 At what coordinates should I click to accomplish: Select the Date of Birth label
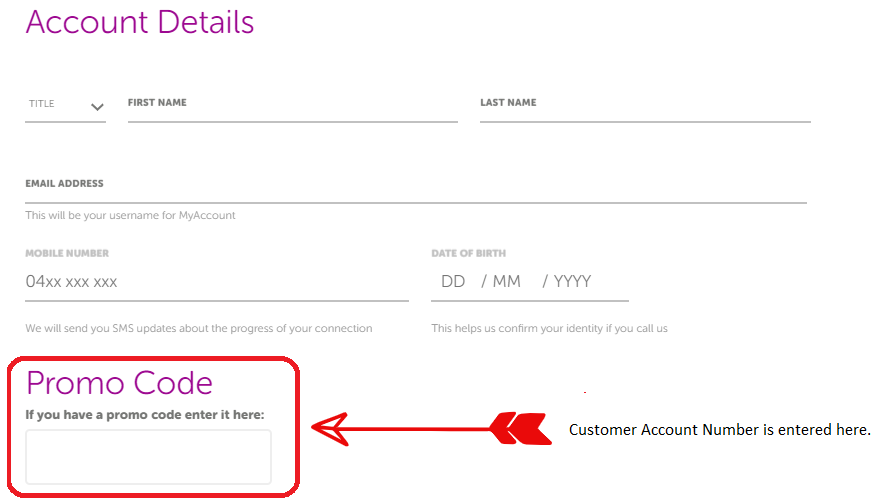tap(469, 253)
